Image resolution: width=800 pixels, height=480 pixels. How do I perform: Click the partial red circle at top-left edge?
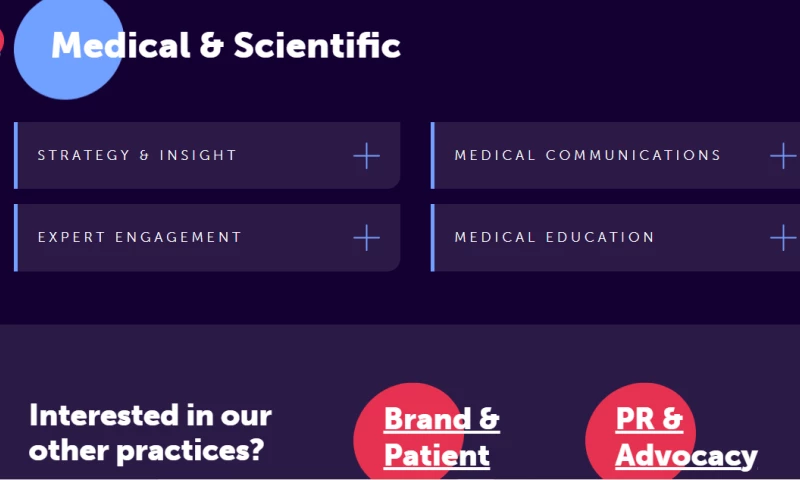point(1,40)
